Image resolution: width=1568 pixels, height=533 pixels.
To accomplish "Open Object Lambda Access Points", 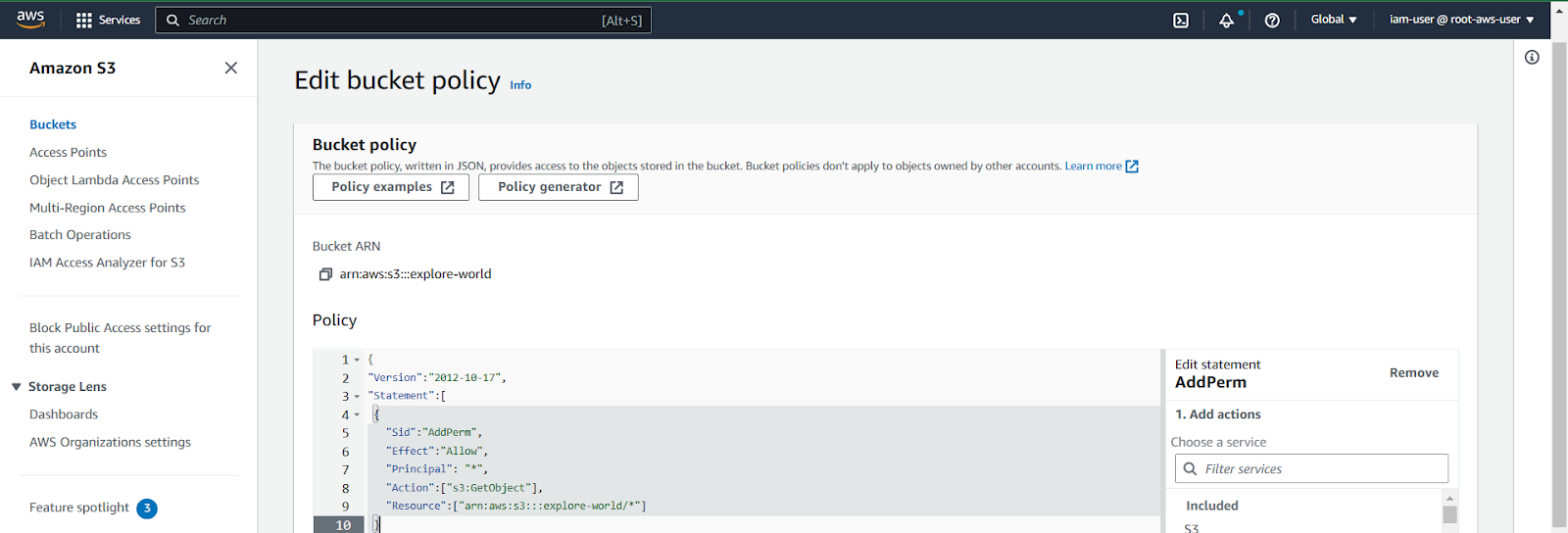I will tap(114, 179).
